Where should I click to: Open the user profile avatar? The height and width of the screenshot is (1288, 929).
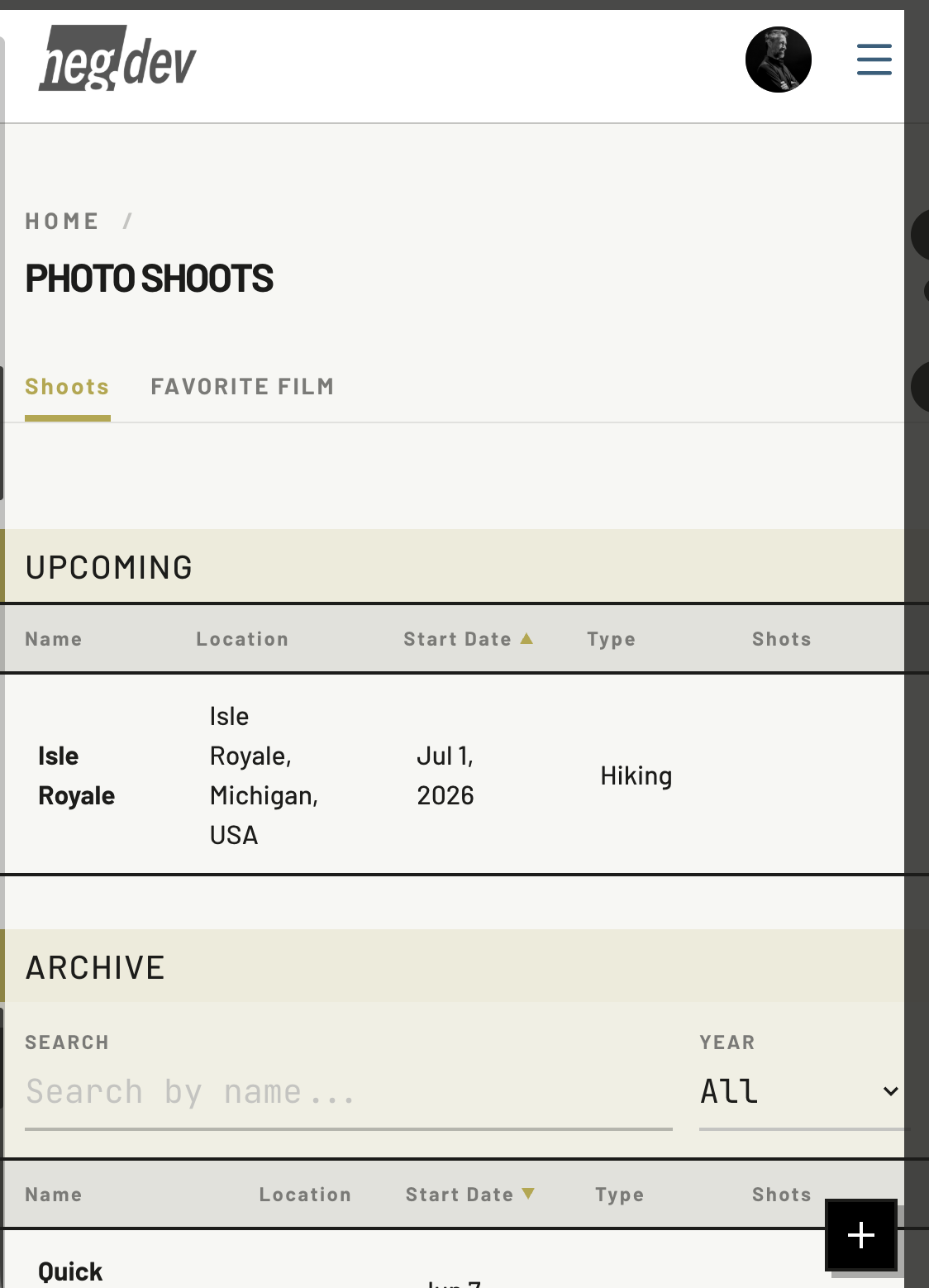click(779, 60)
